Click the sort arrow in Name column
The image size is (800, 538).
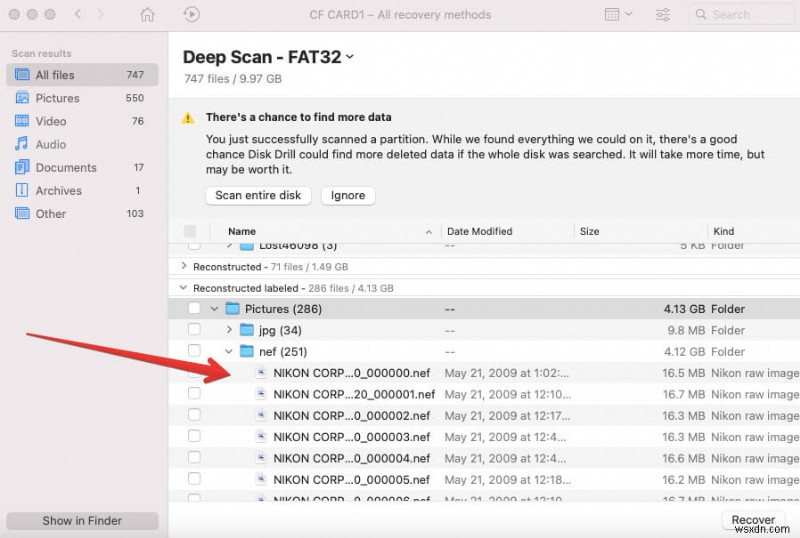pyautogui.click(x=429, y=232)
